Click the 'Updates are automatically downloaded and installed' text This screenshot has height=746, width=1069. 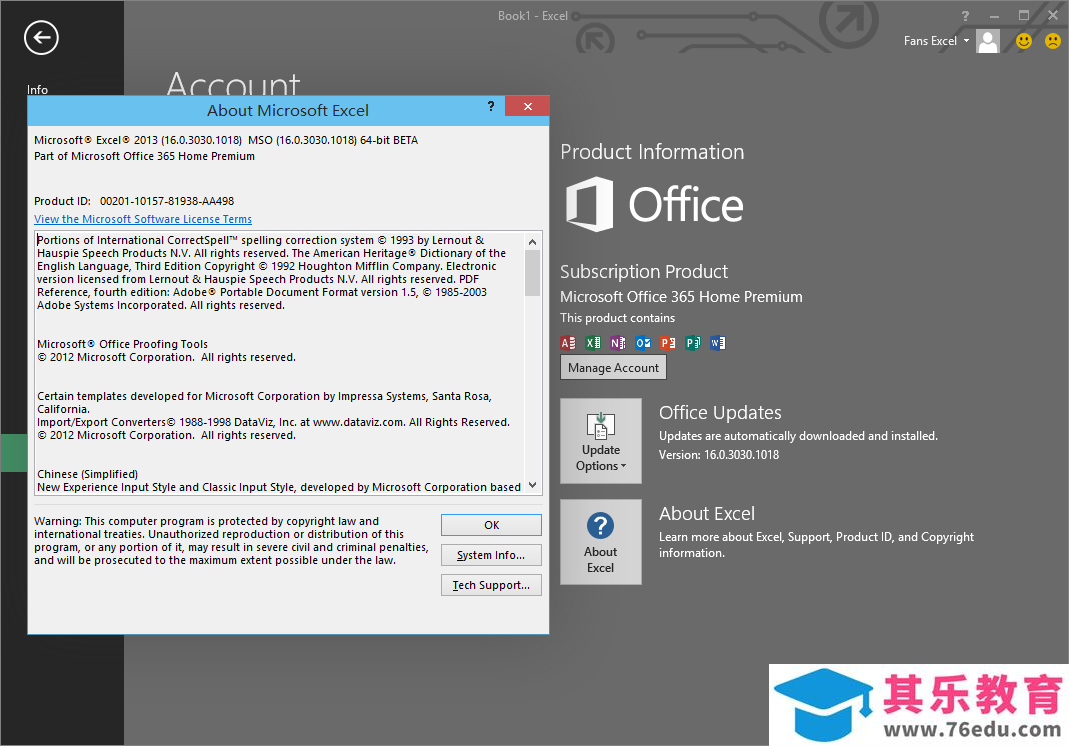[798, 436]
